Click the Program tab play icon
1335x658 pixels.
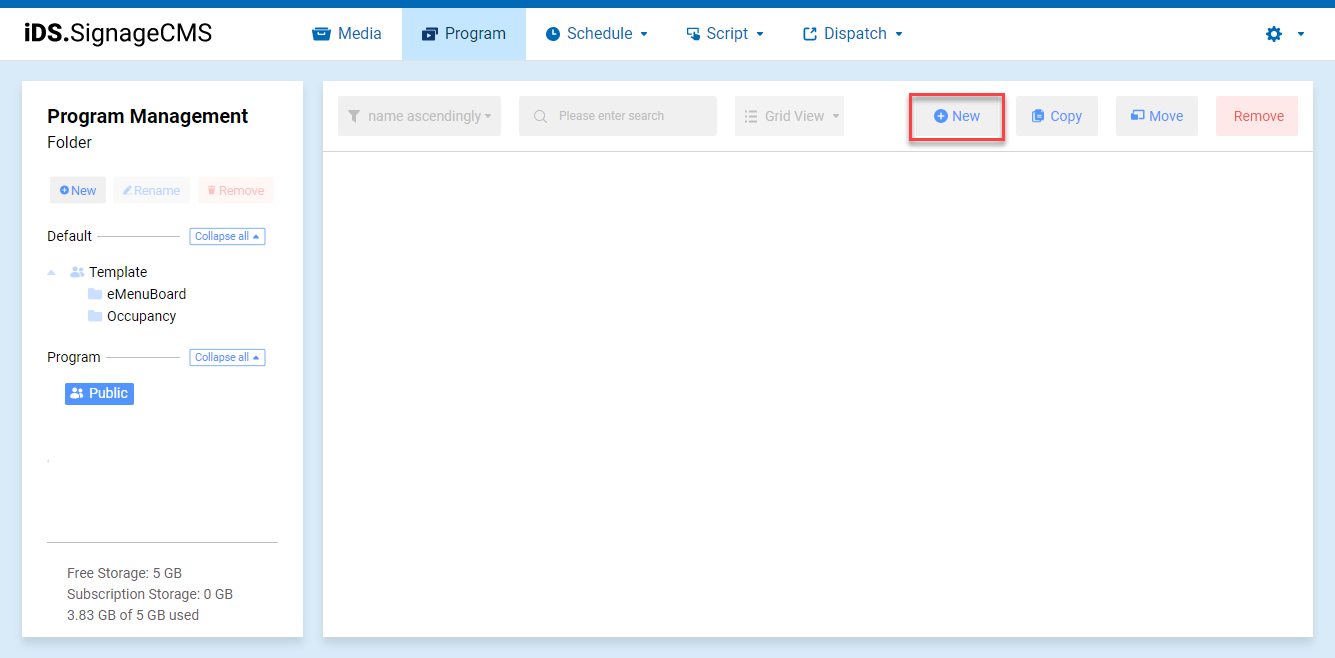(x=430, y=34)
